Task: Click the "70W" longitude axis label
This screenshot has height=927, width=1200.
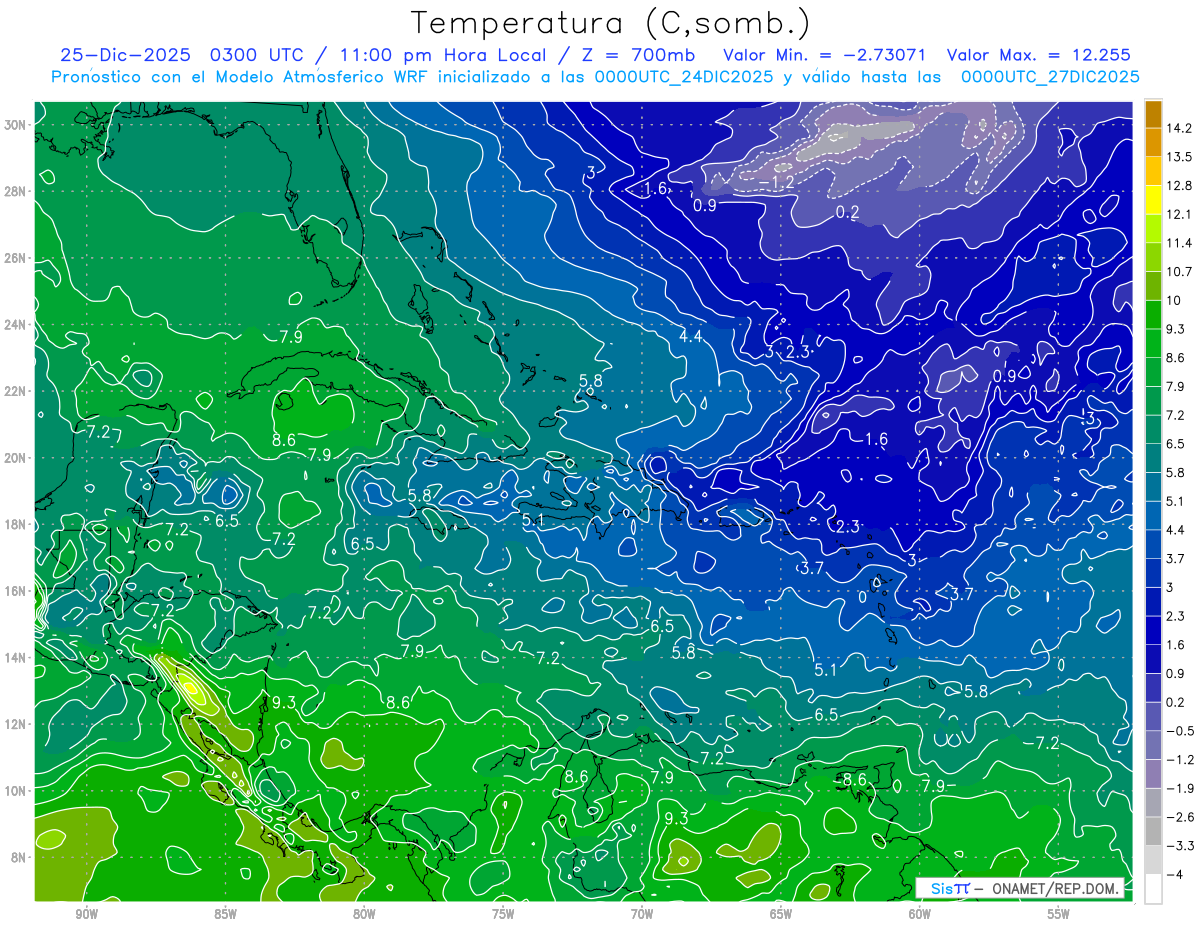Action: [642, 914]
